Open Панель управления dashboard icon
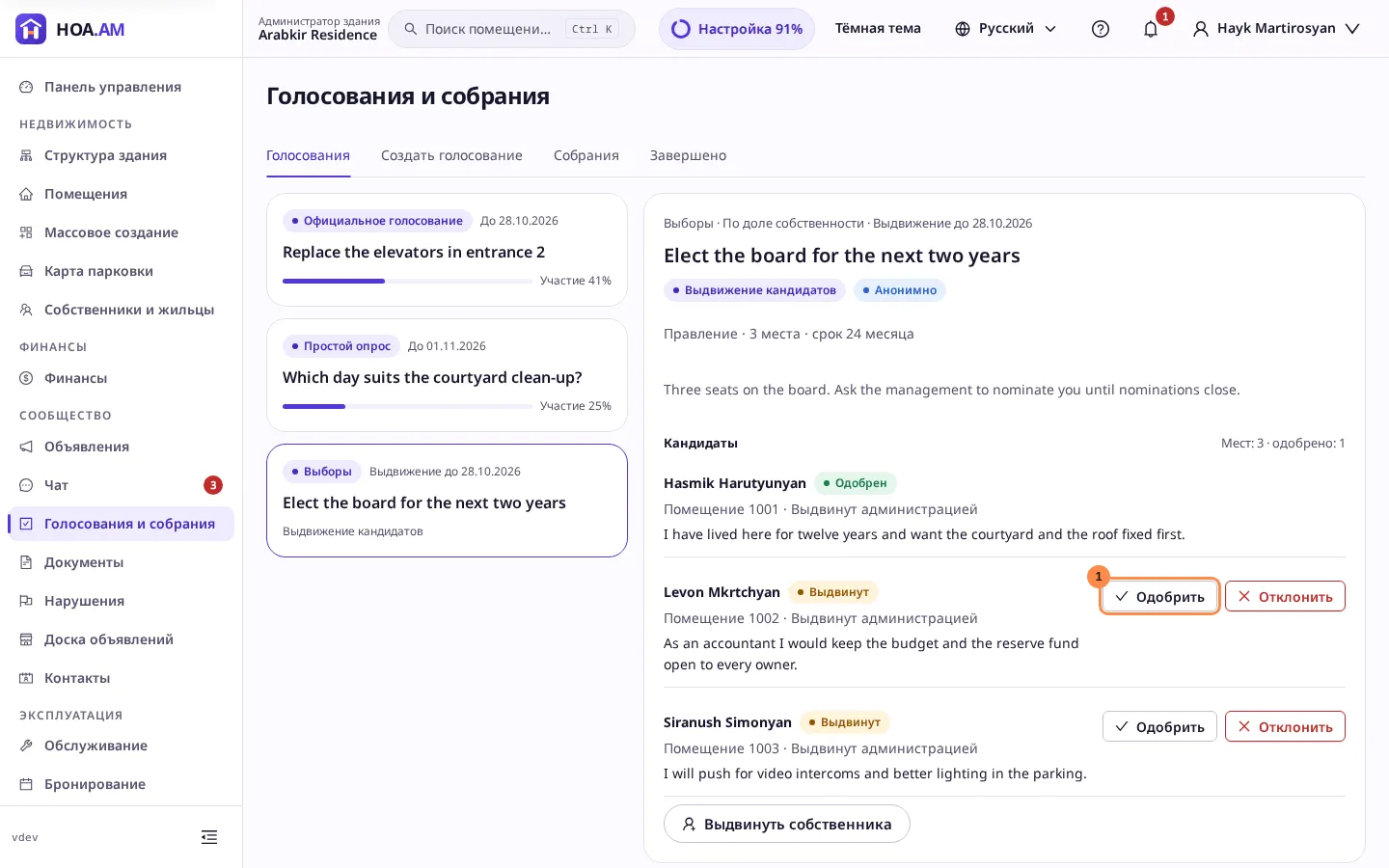Screen dimensions: 1389x868 pyautogui.click(x=26, y=87)
